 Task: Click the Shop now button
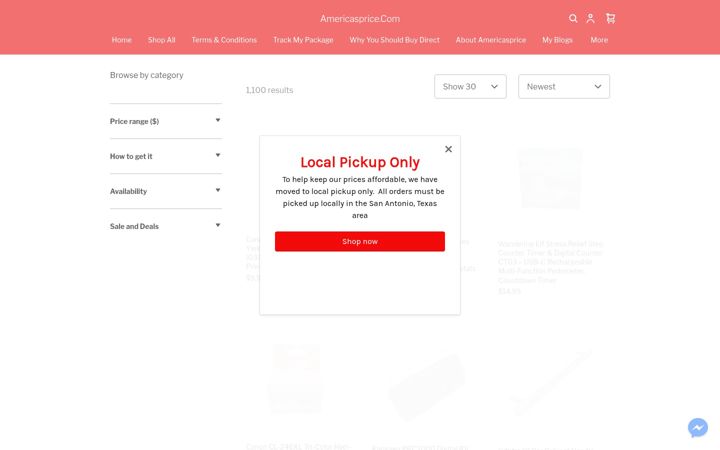tap(360, 242)
